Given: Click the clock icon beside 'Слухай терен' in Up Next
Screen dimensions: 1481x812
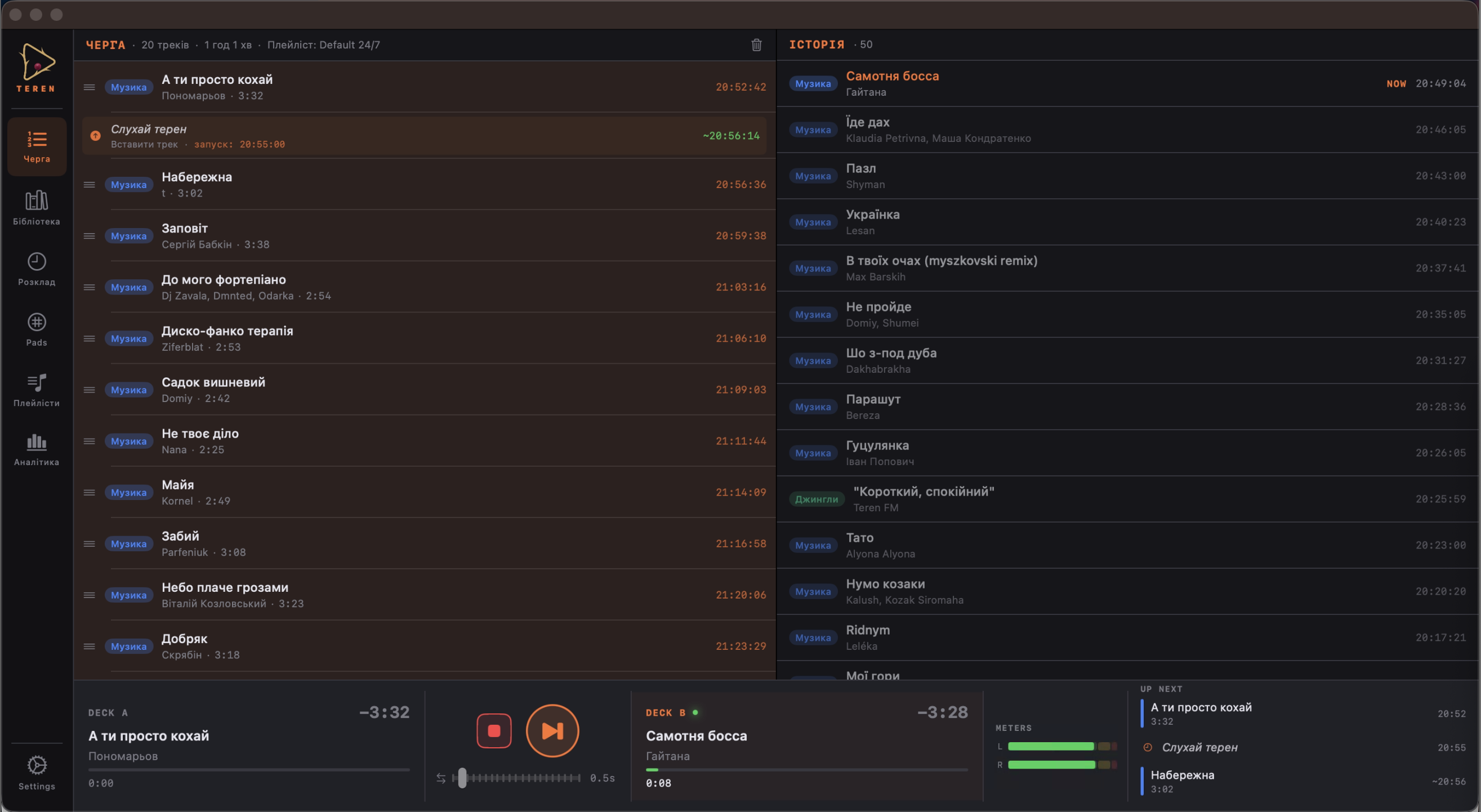Looking at the screenshot, I should (x=1148, y=747).
